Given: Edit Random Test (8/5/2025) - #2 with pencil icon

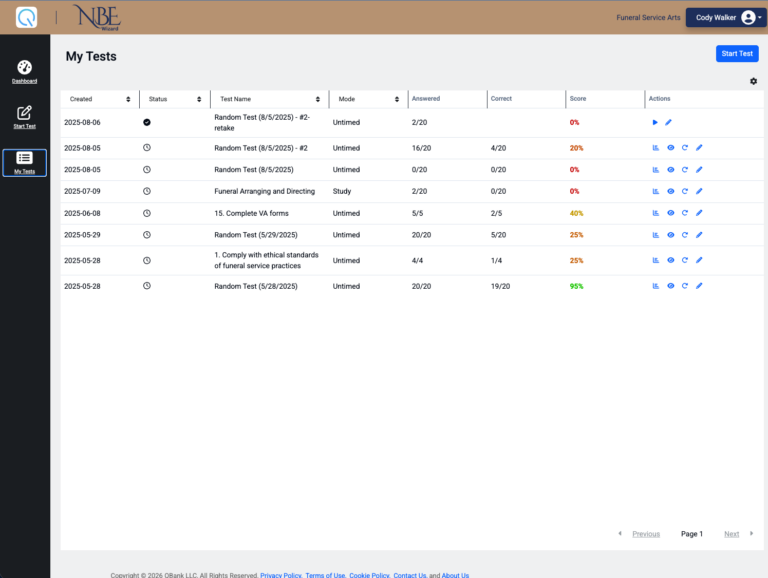Looking at the screenshot, I should [x=699, y=147].
